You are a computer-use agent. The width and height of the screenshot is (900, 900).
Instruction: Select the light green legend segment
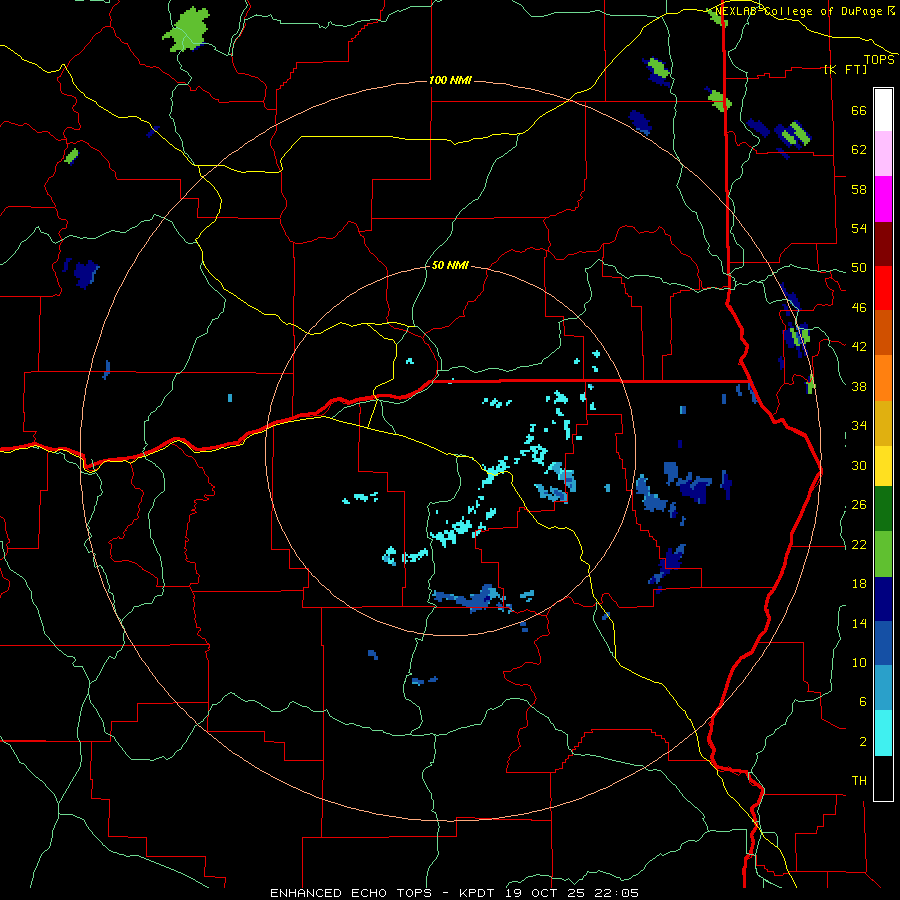point(883,554)
